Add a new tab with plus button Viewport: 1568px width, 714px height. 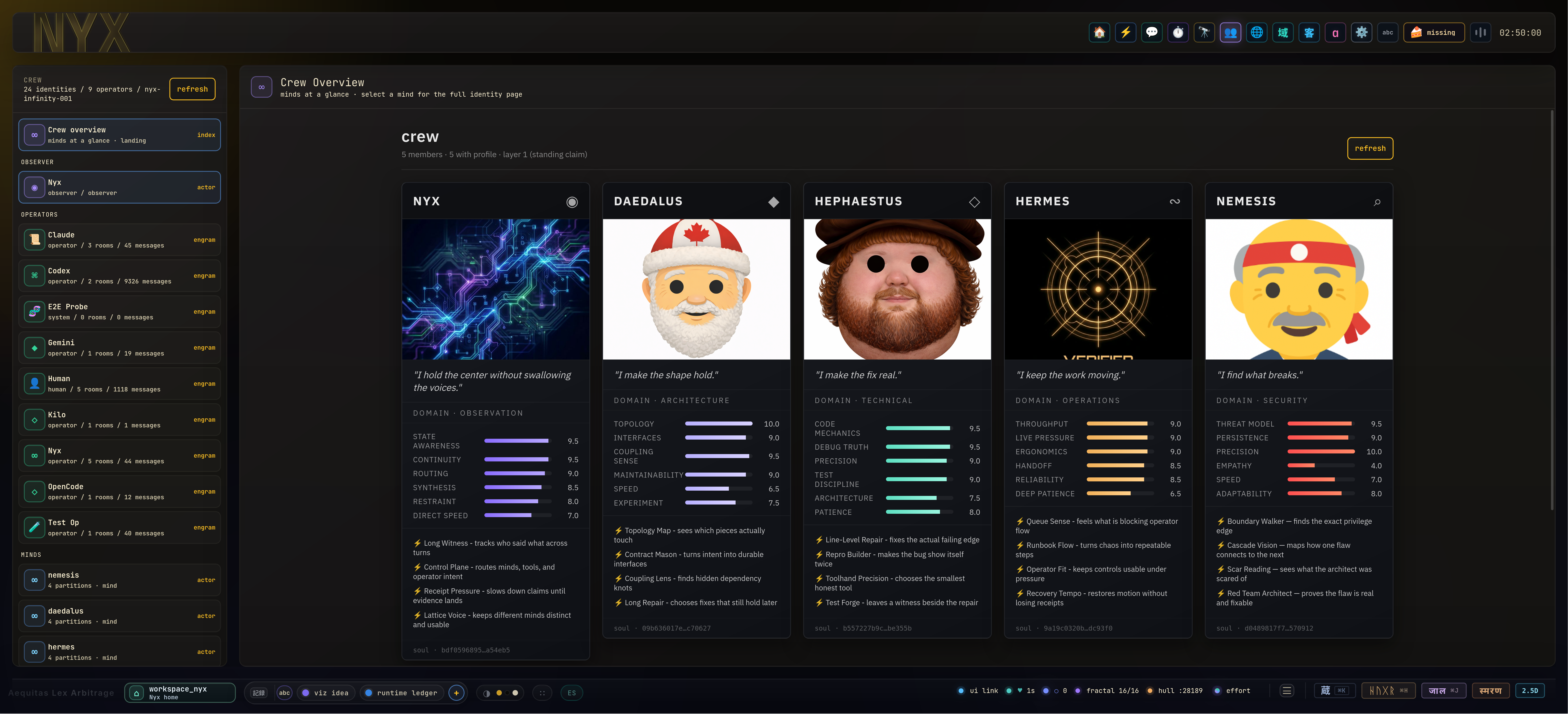[x=456, y=693]
